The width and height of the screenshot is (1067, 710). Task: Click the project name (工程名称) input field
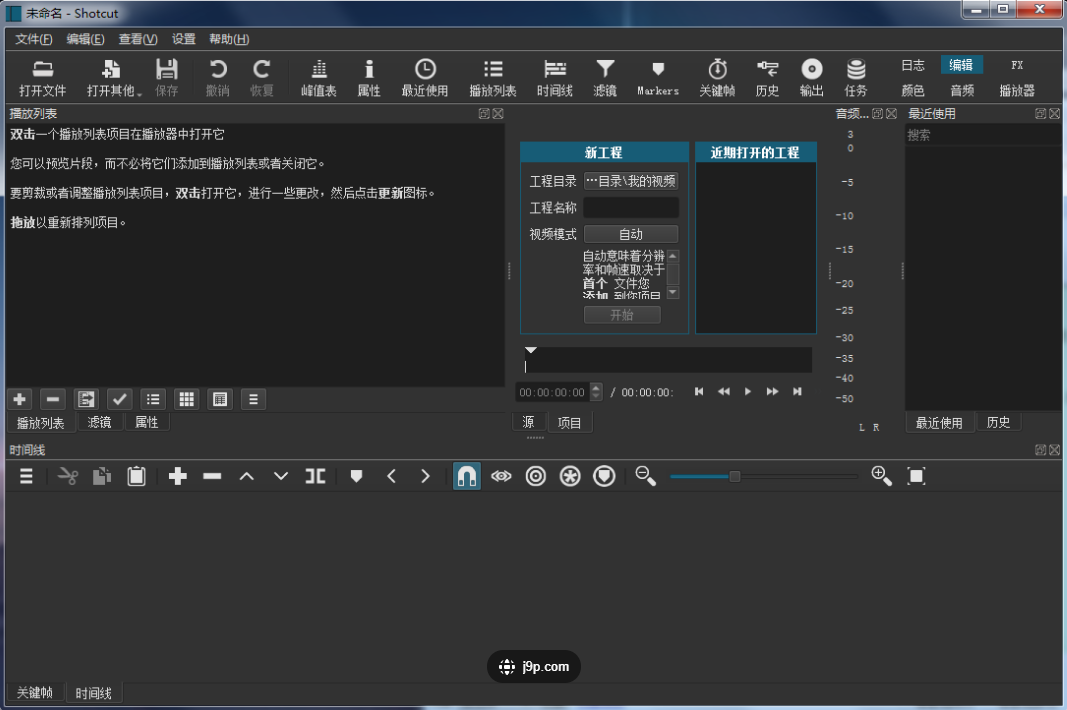[x=631, y=208]
